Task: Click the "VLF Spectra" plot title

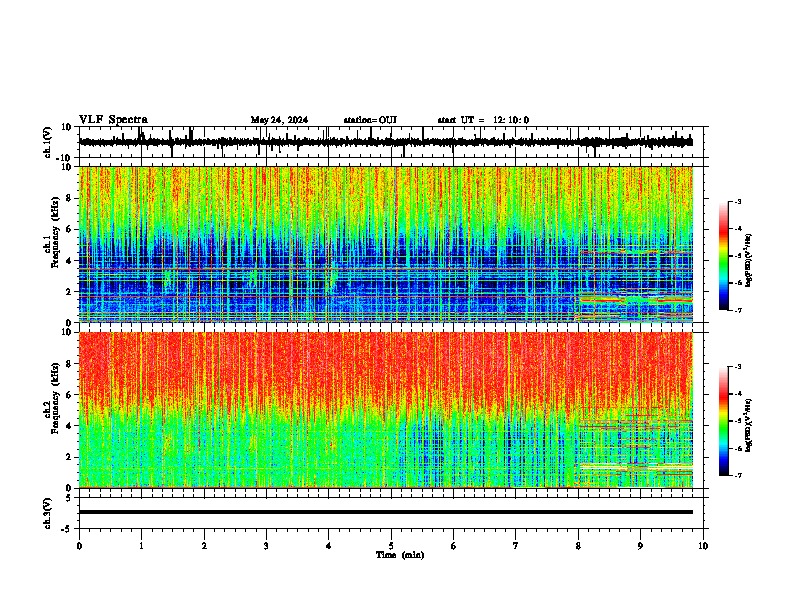Action: click(113, 119)
